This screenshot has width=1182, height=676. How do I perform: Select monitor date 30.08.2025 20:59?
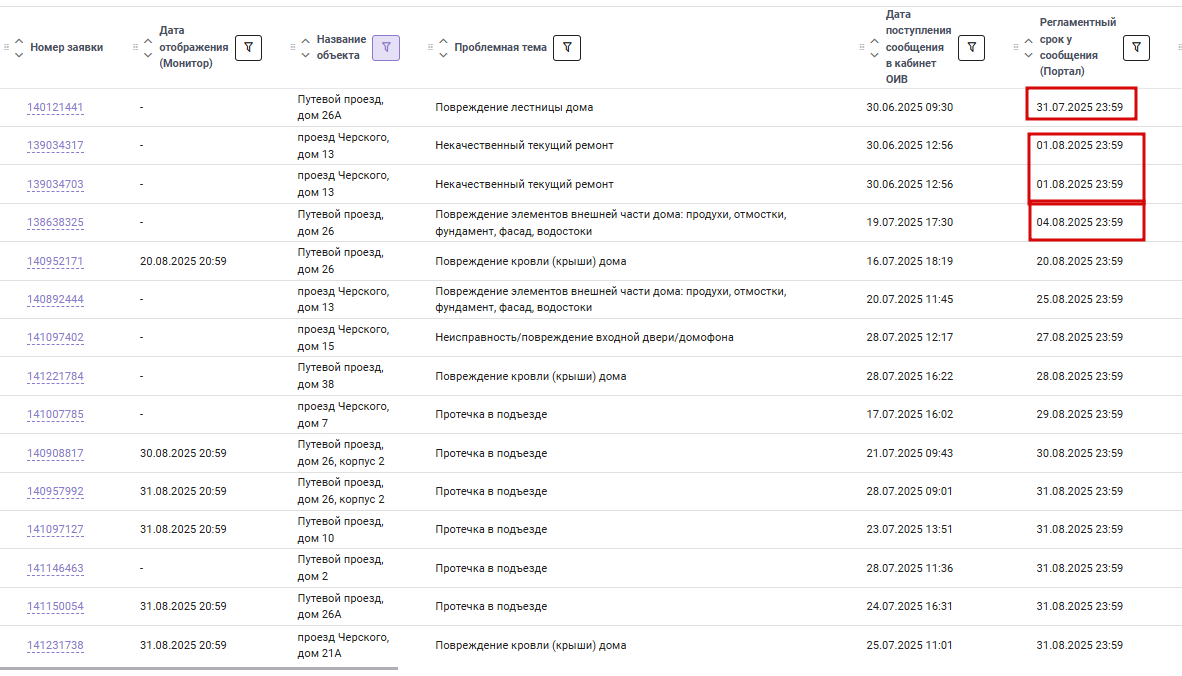point(183,454)
